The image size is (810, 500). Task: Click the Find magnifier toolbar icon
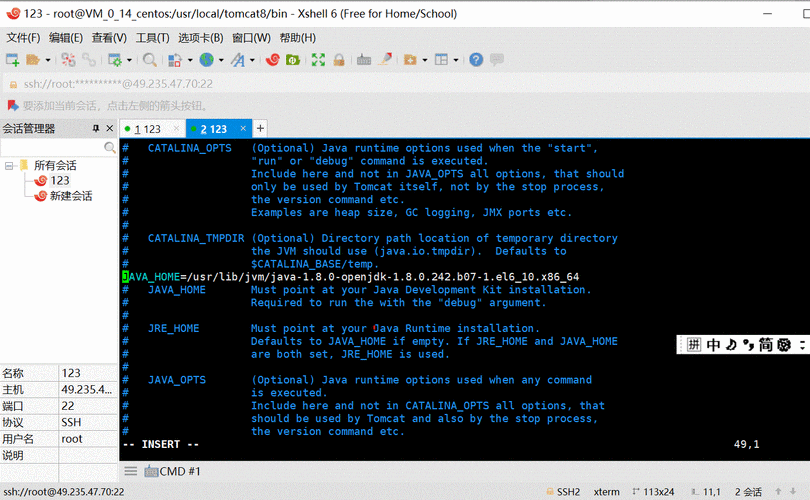click(150, 60)
